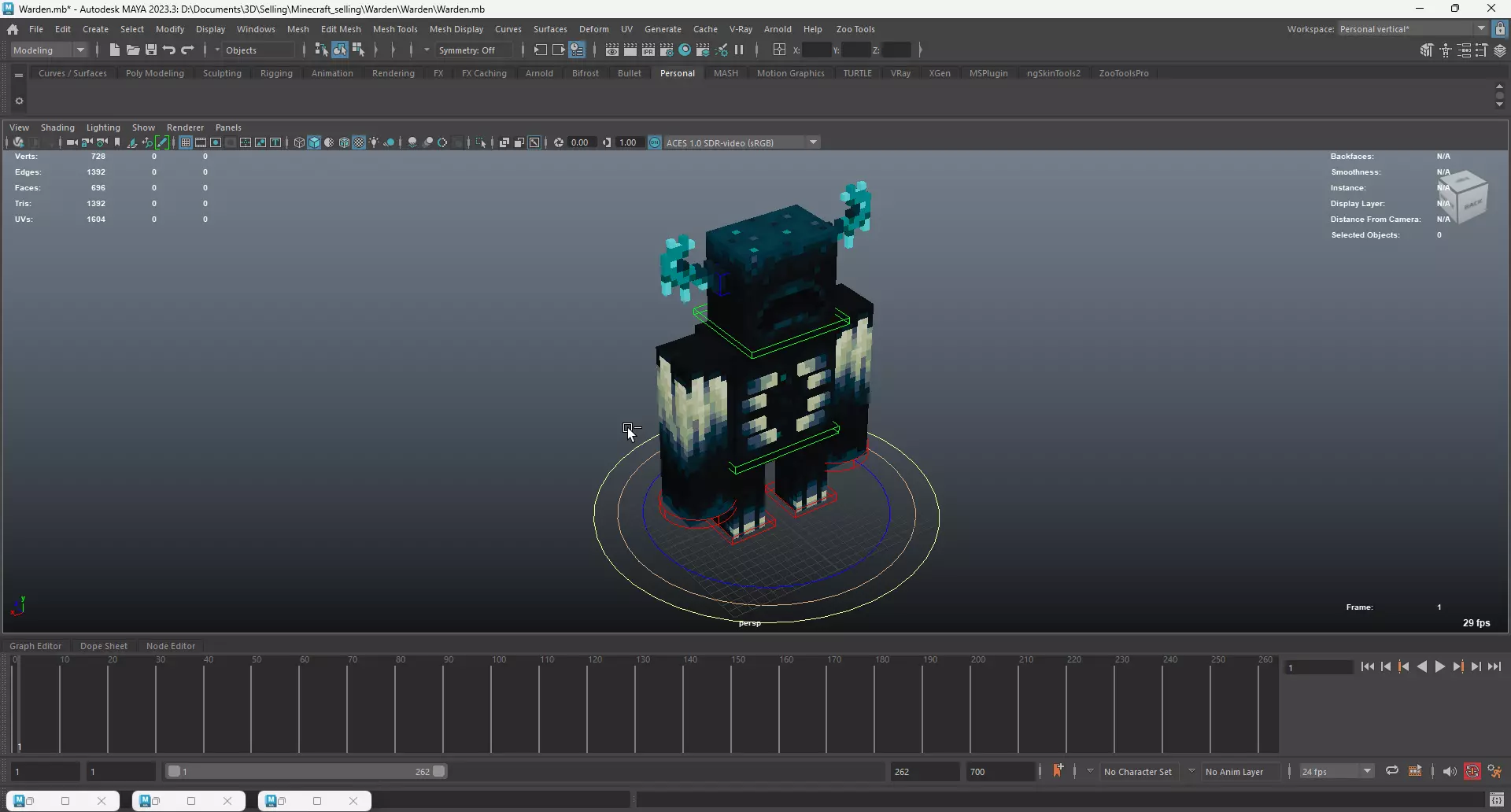The image size is (1511, 812).
Task: Open the Hypershade sphere icon
Action: pos(685,50)
